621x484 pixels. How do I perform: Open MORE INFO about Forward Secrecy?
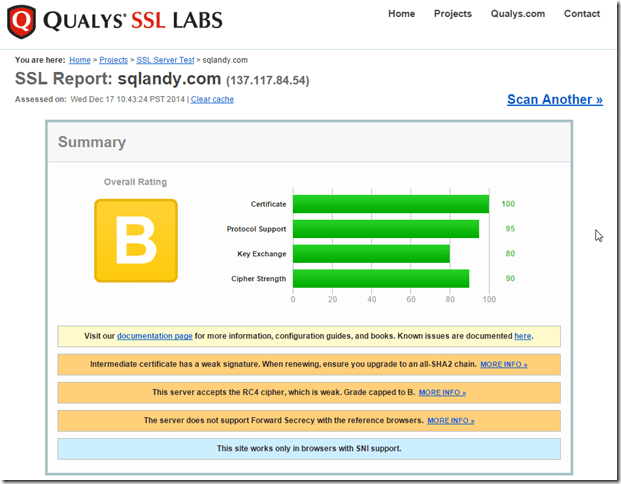click(x=450, y=421)
